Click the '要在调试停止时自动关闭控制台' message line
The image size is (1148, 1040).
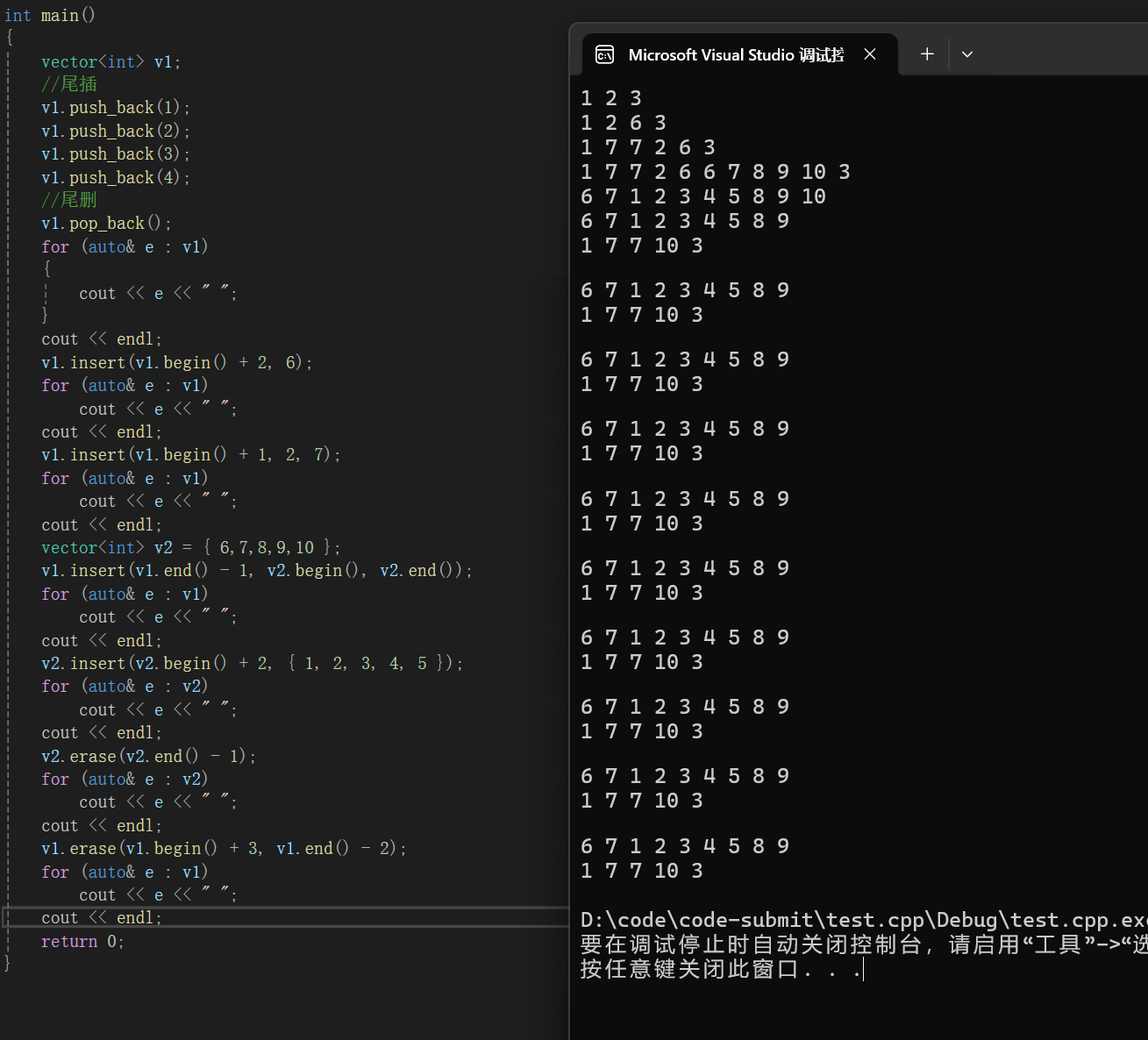864,944
